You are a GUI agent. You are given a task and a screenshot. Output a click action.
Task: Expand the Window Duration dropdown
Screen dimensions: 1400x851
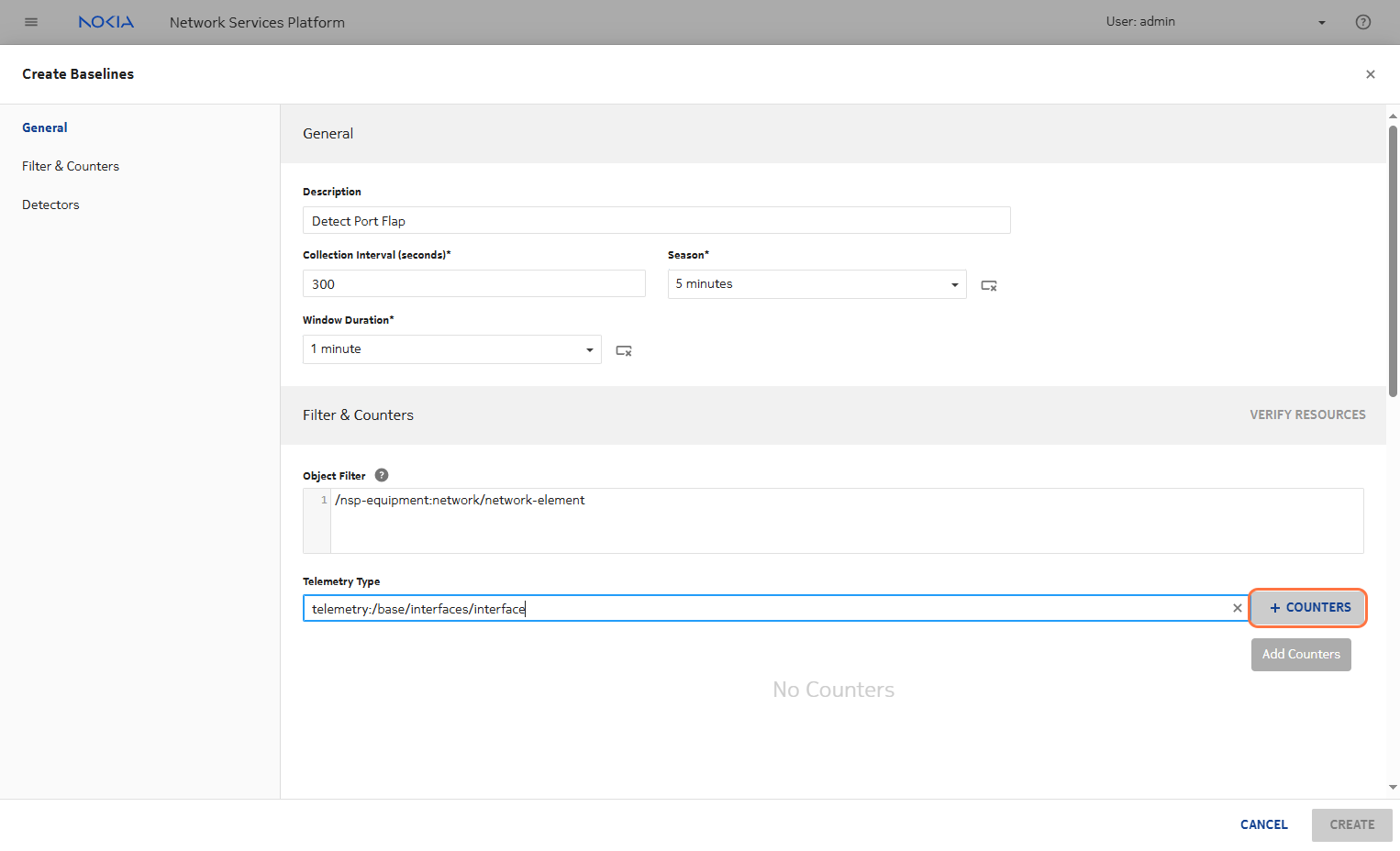(x=589, y=349)
